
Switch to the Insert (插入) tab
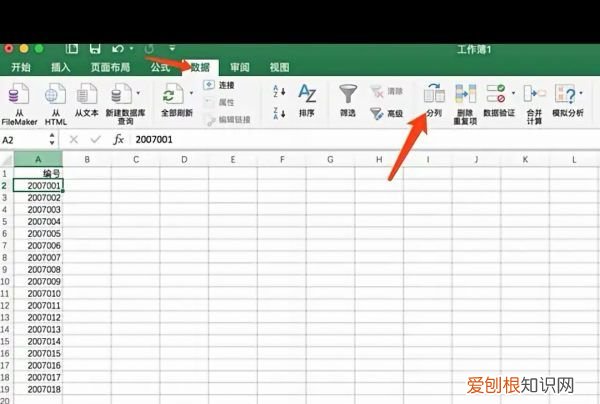(x=60, y=67)
